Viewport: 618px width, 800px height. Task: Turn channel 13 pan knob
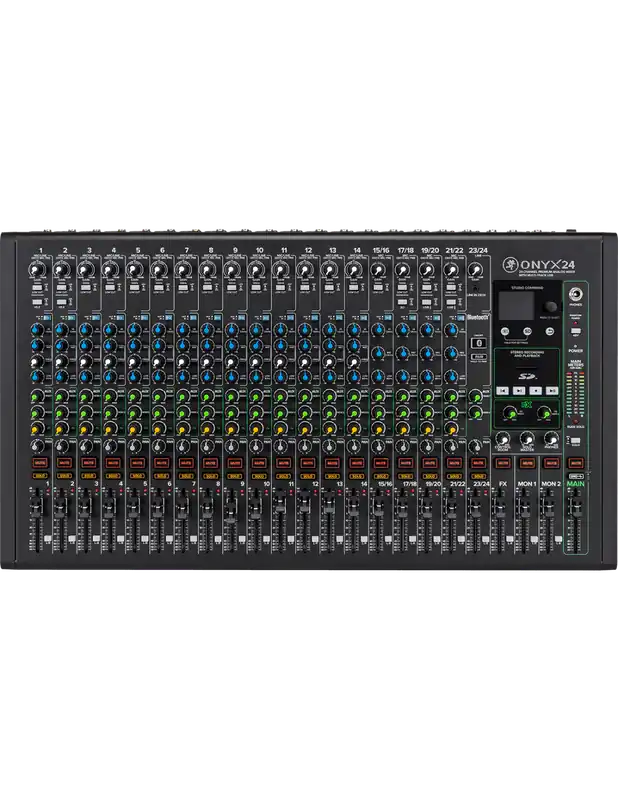tap(329, 446)
